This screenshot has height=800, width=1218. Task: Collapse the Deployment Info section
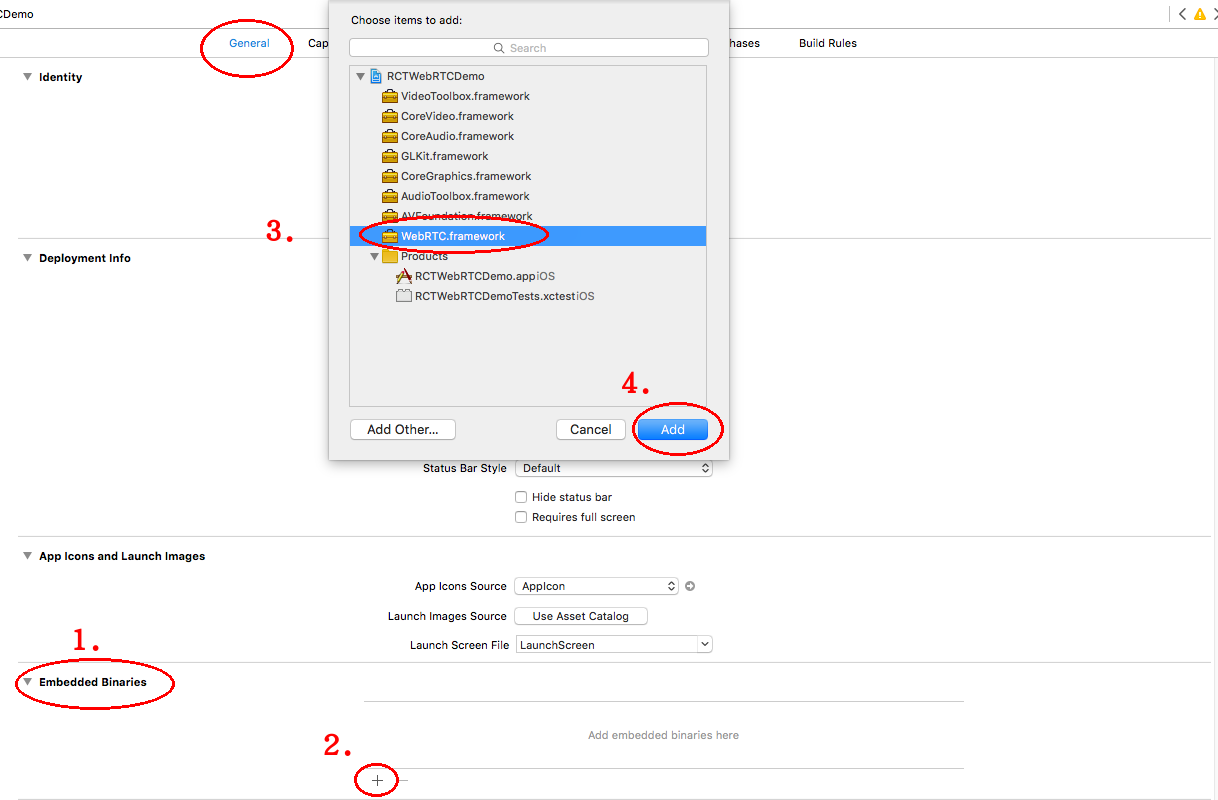pos(28,258)
